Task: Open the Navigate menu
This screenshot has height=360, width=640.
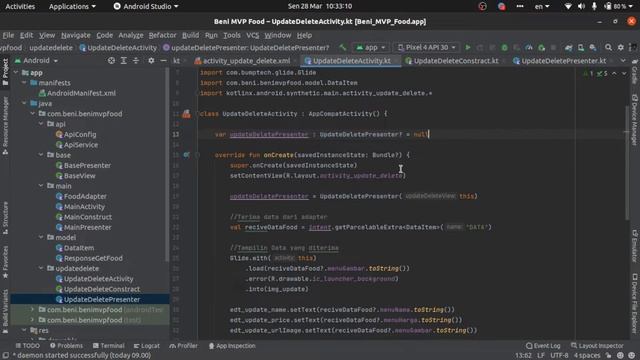Action: pos(76,35)
